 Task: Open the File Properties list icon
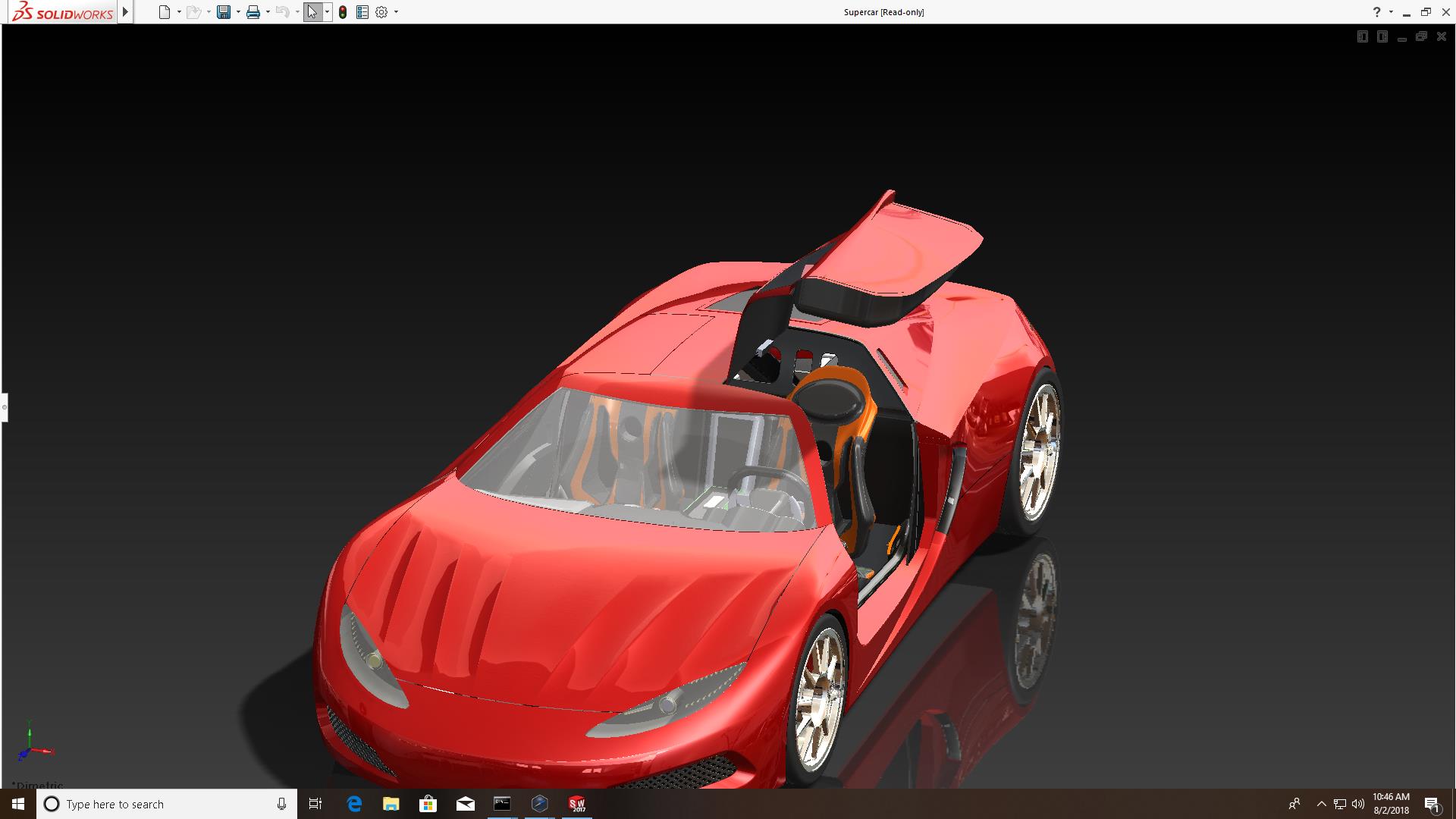point(362,12)
